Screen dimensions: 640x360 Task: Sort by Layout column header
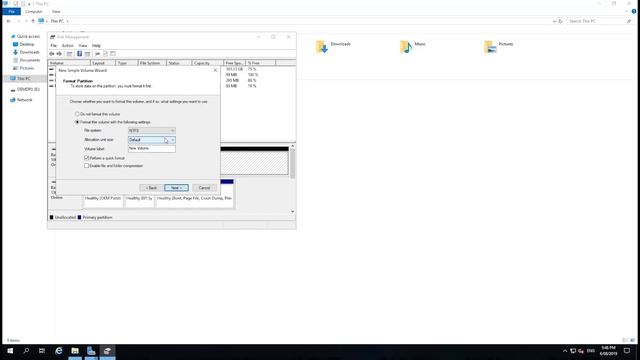[x=103, y=63]
